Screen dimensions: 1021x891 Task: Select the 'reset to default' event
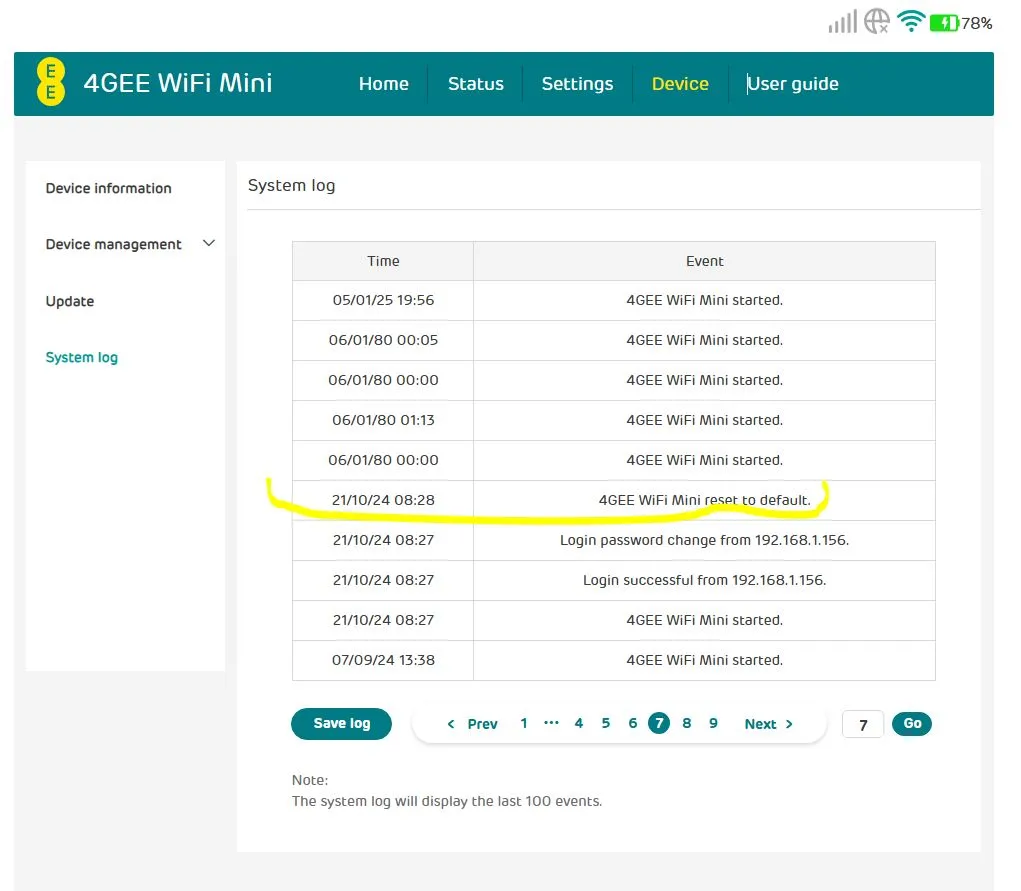[x=705, y=500]
